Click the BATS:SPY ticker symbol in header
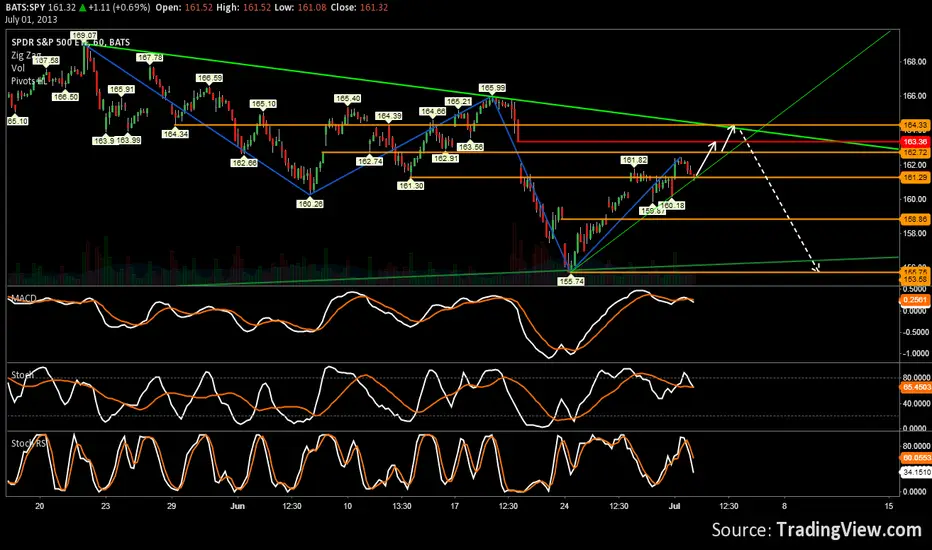This screenshot has height=550, width=932. point(25,7)
